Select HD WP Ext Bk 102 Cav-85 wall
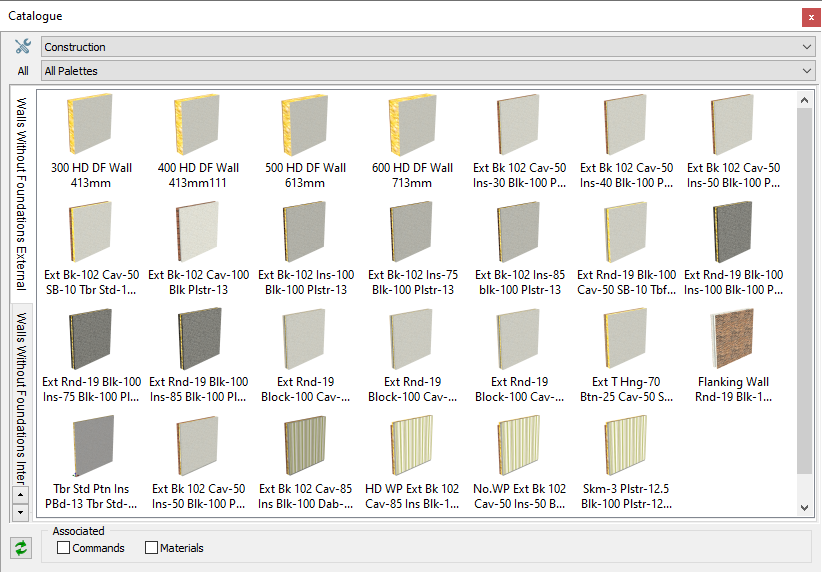Image resolution: width=822 pixels, height=573 pixels. coord(412,462)
